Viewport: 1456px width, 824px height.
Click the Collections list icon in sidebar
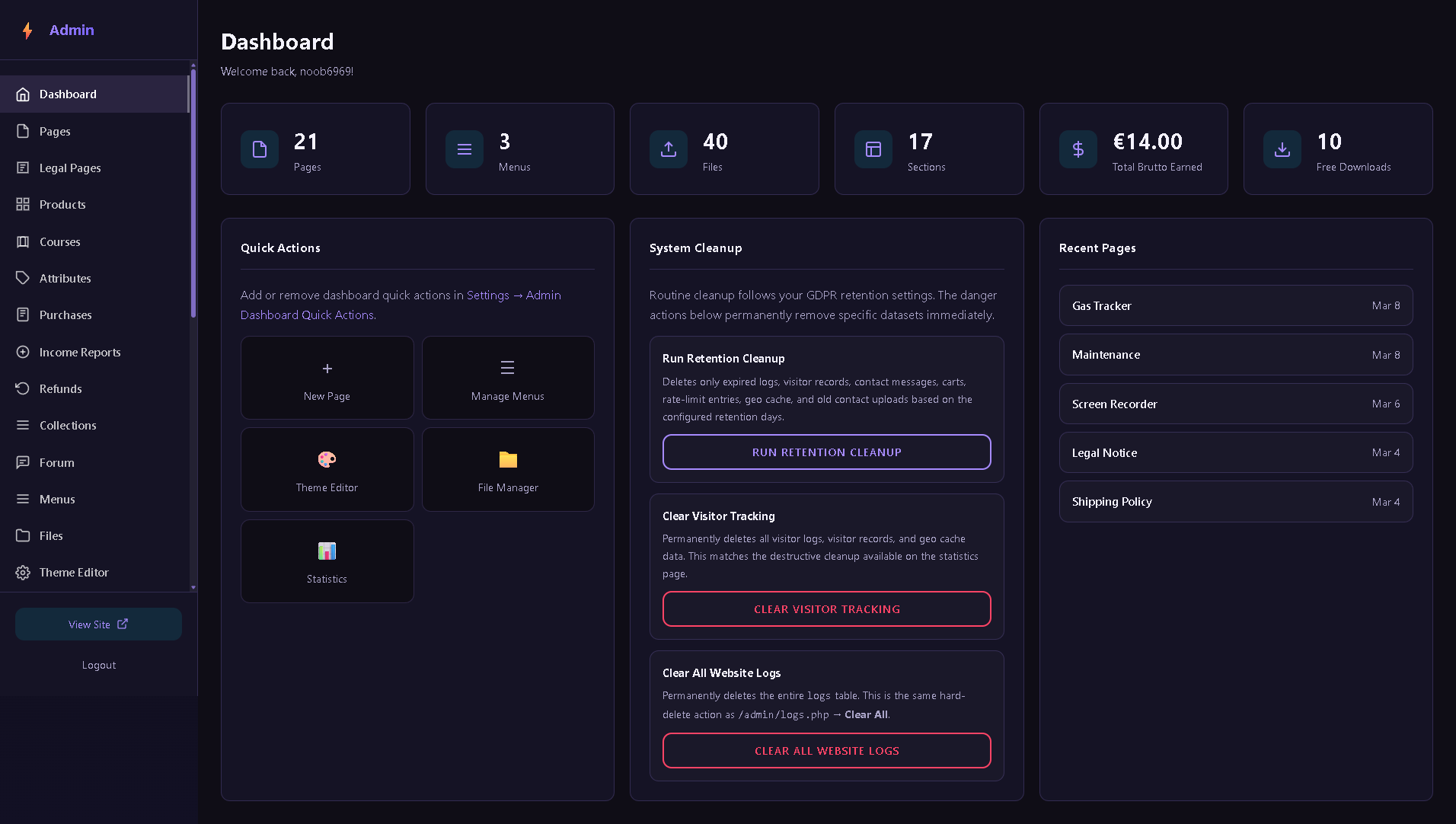click(23, 425)
